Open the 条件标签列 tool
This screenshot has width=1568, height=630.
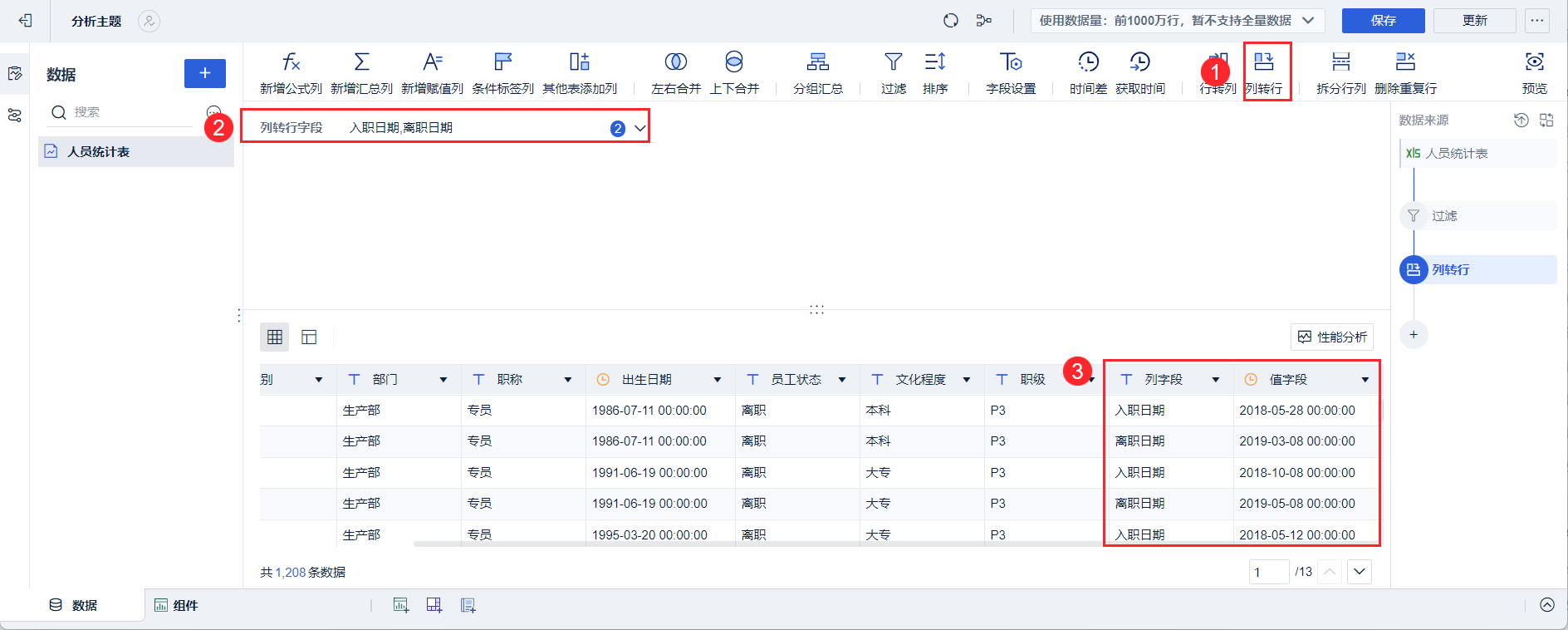(502, 73)
